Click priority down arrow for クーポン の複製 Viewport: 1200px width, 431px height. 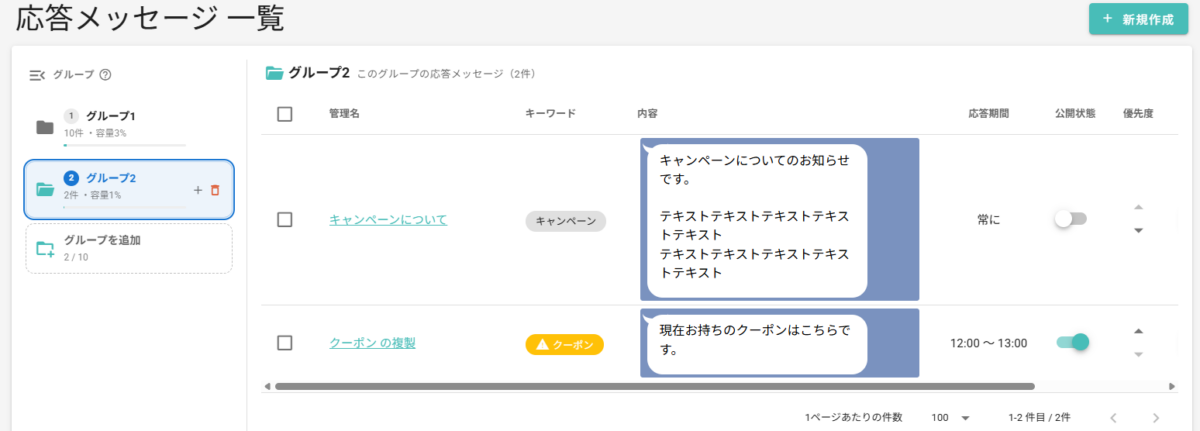click(1138, 355)
